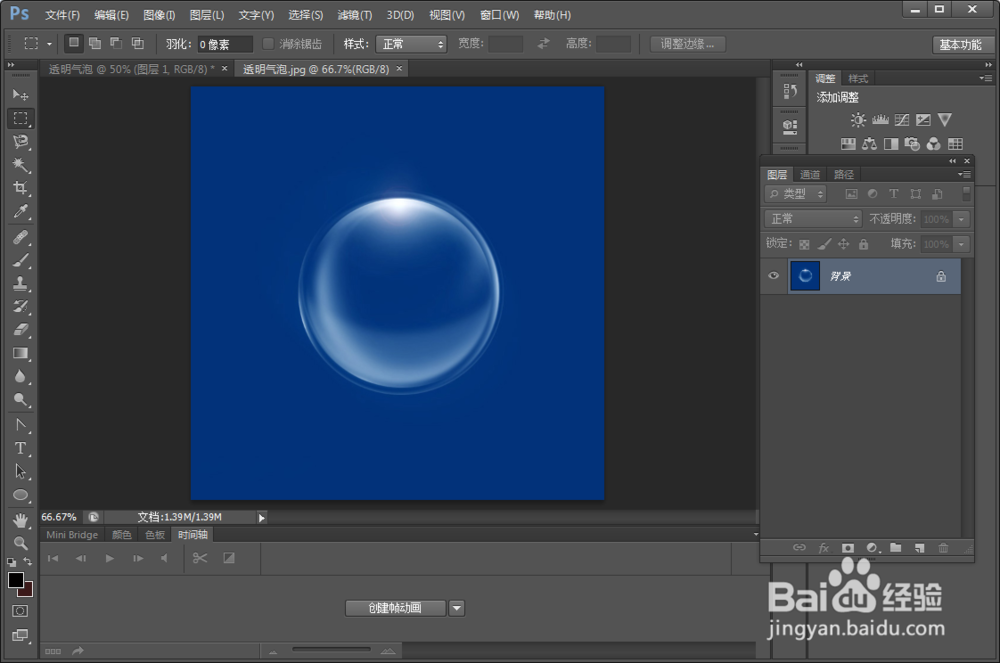
Task: Switch to the 路径 tab
Action: (844, 174)
